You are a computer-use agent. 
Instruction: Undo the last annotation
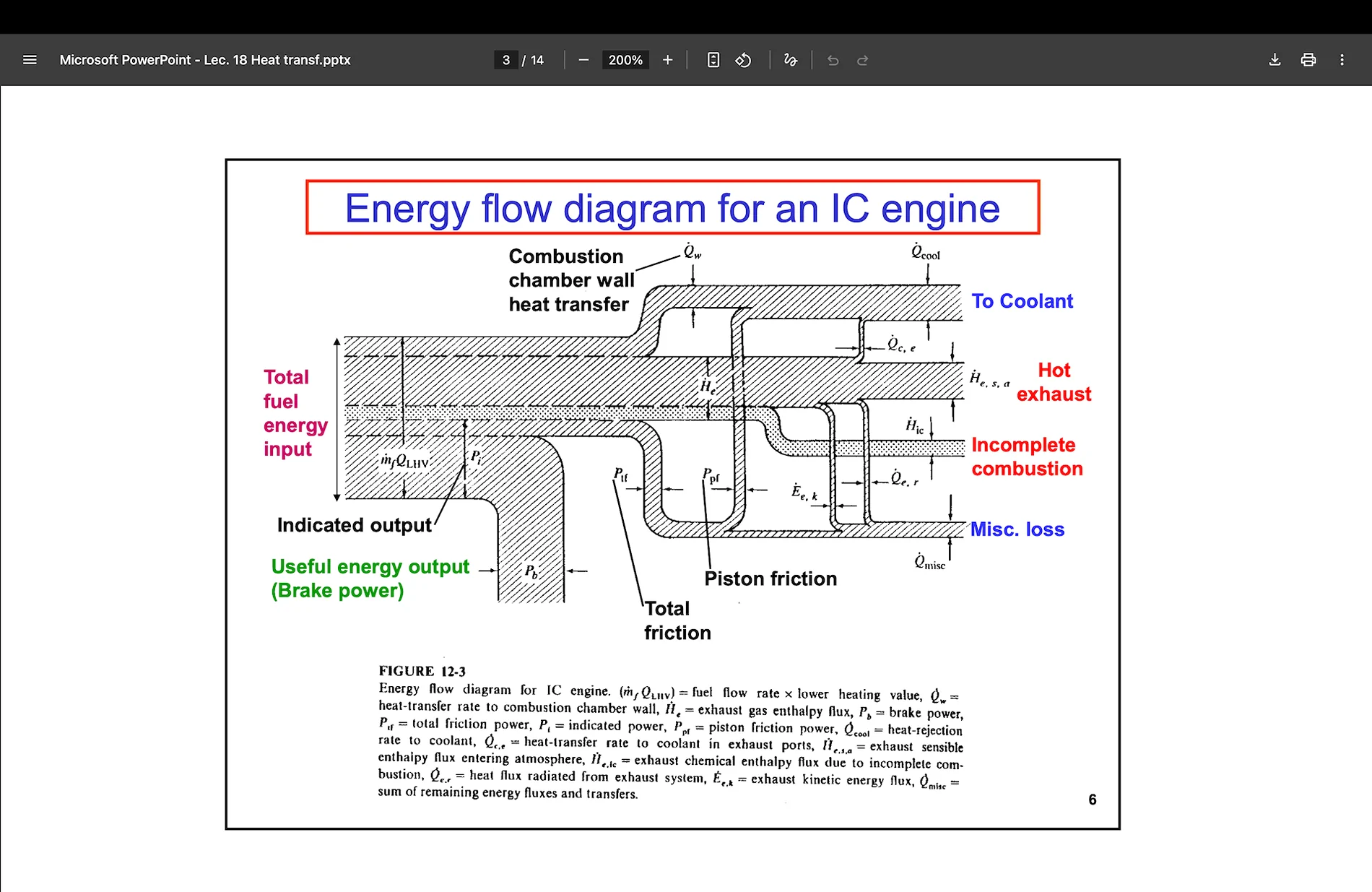point(833,60)
